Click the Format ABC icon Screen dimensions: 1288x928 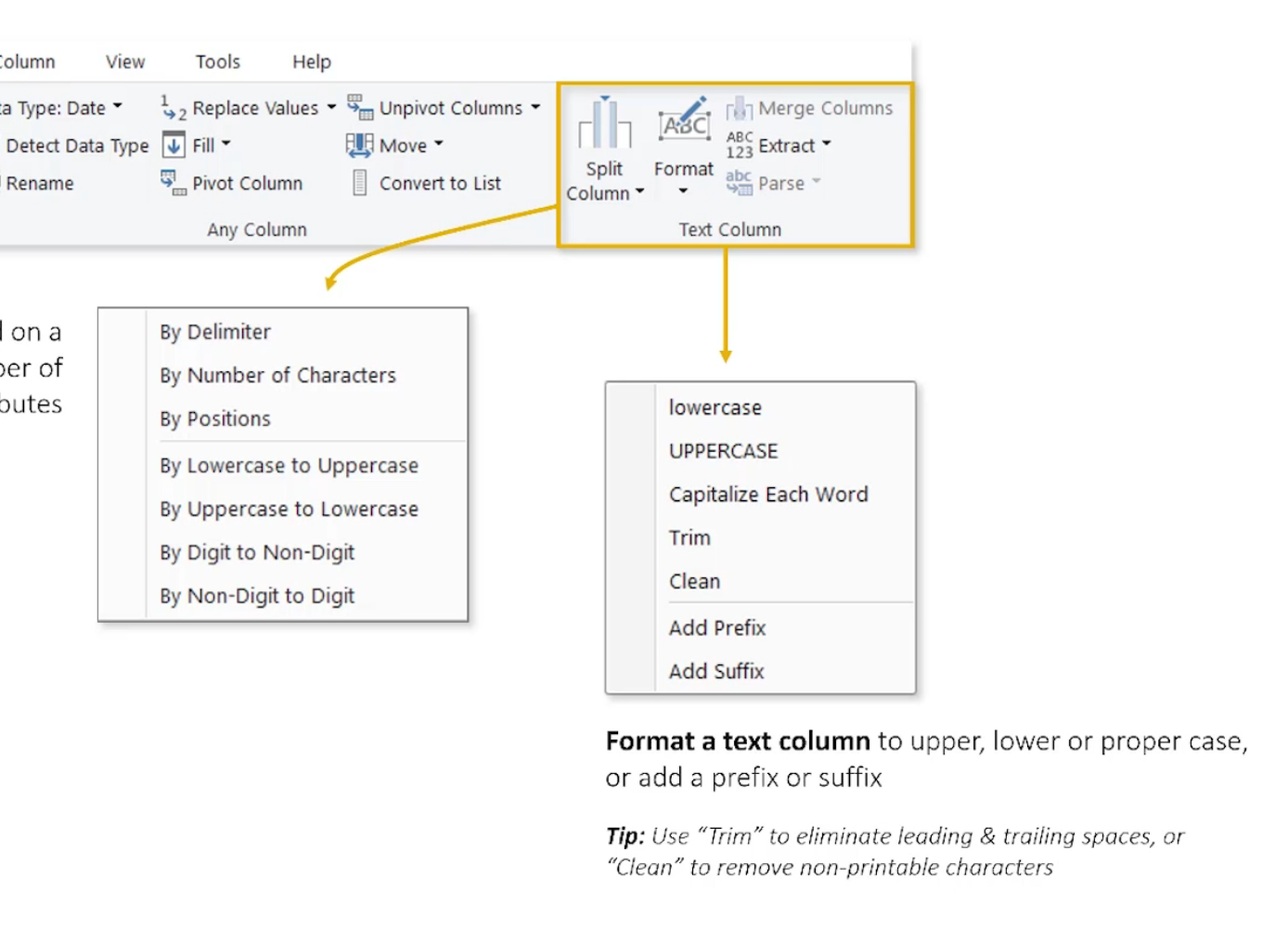(684, 121)
